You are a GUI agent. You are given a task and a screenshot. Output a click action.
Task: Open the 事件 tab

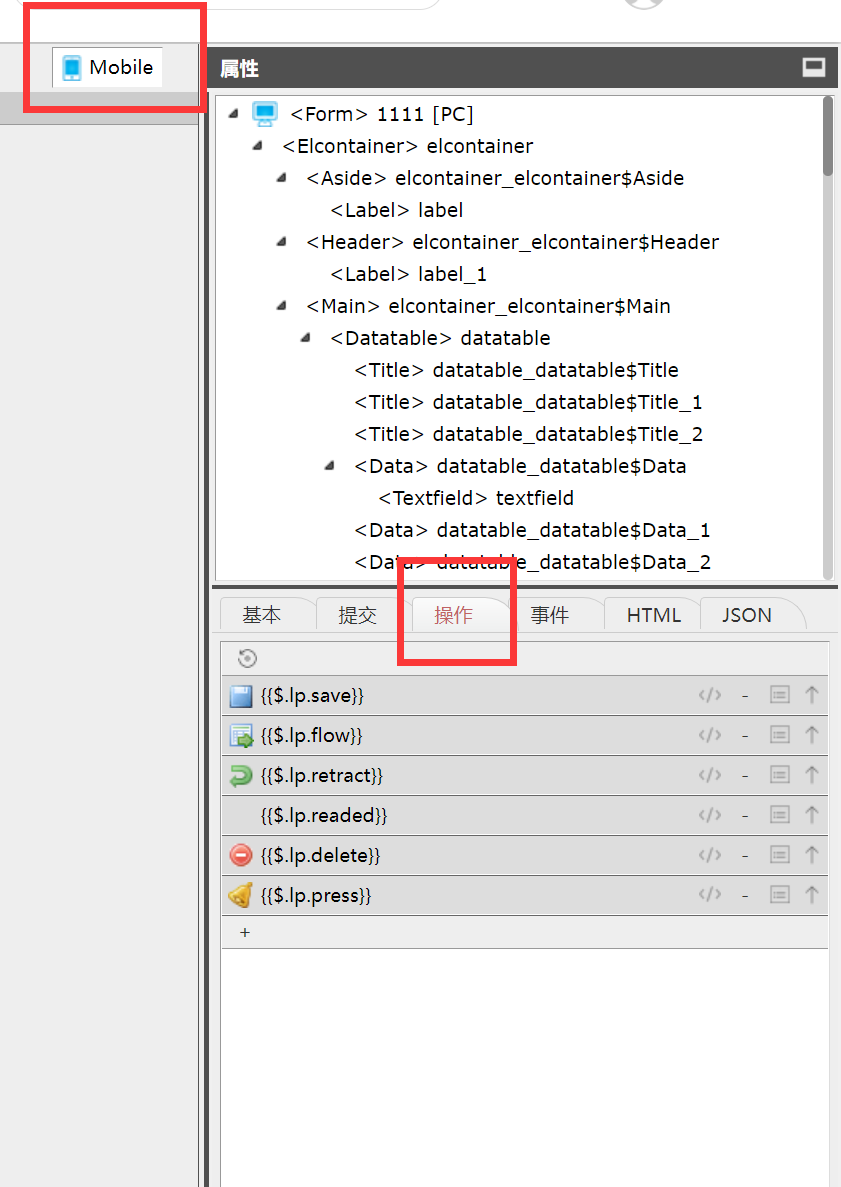550,615
